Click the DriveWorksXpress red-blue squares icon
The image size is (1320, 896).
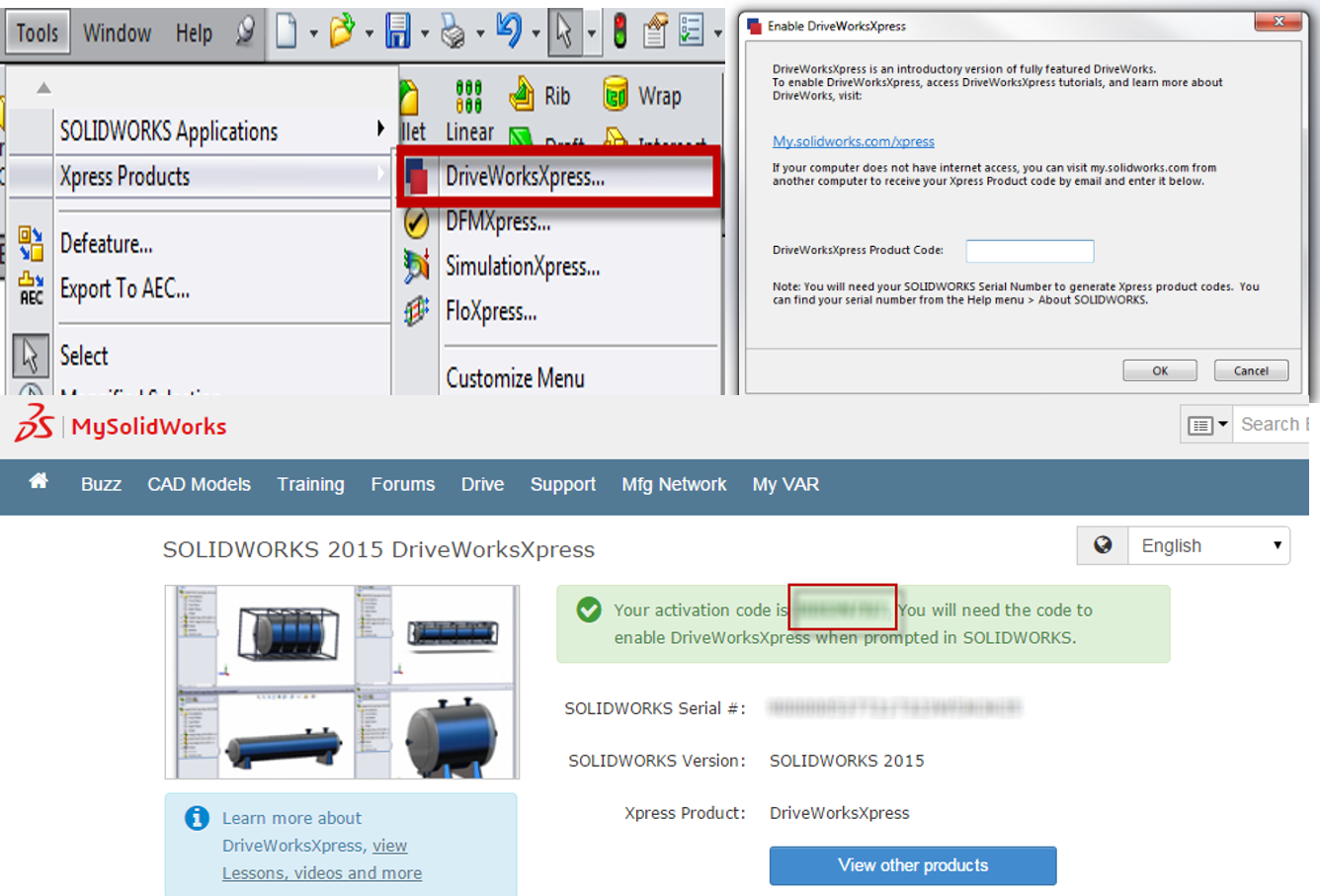coord(417,178)
